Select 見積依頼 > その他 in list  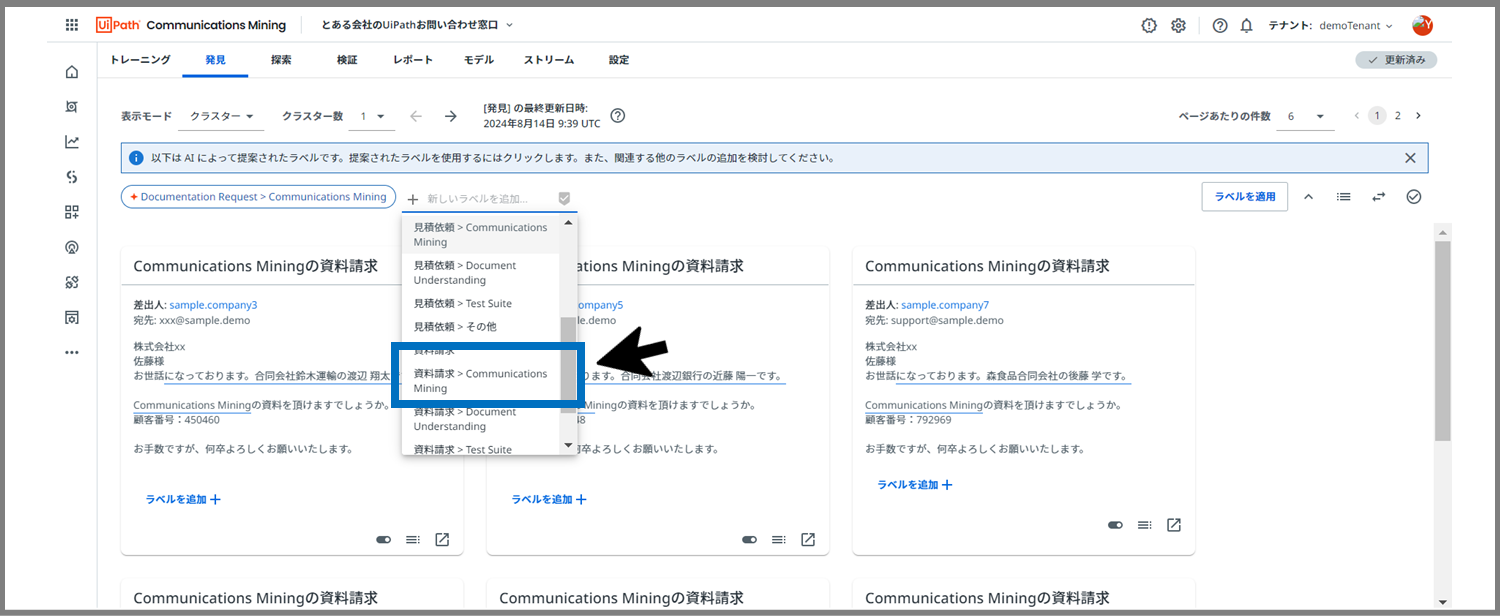point(481,327)
